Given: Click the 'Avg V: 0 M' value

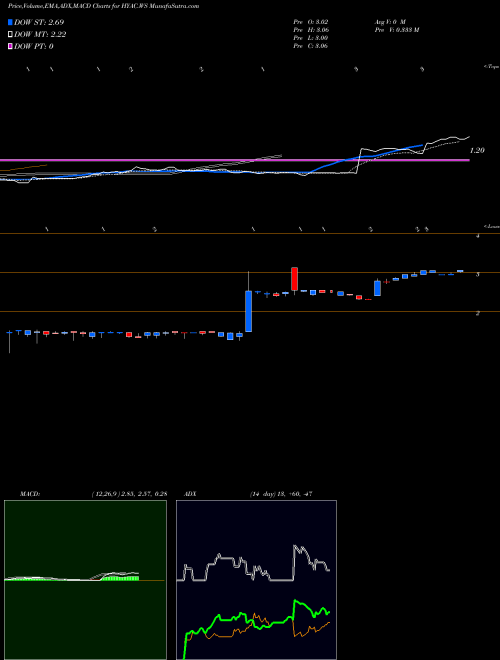Looking at the screenshot, I should pyautogui.click(x=389, y=21).
